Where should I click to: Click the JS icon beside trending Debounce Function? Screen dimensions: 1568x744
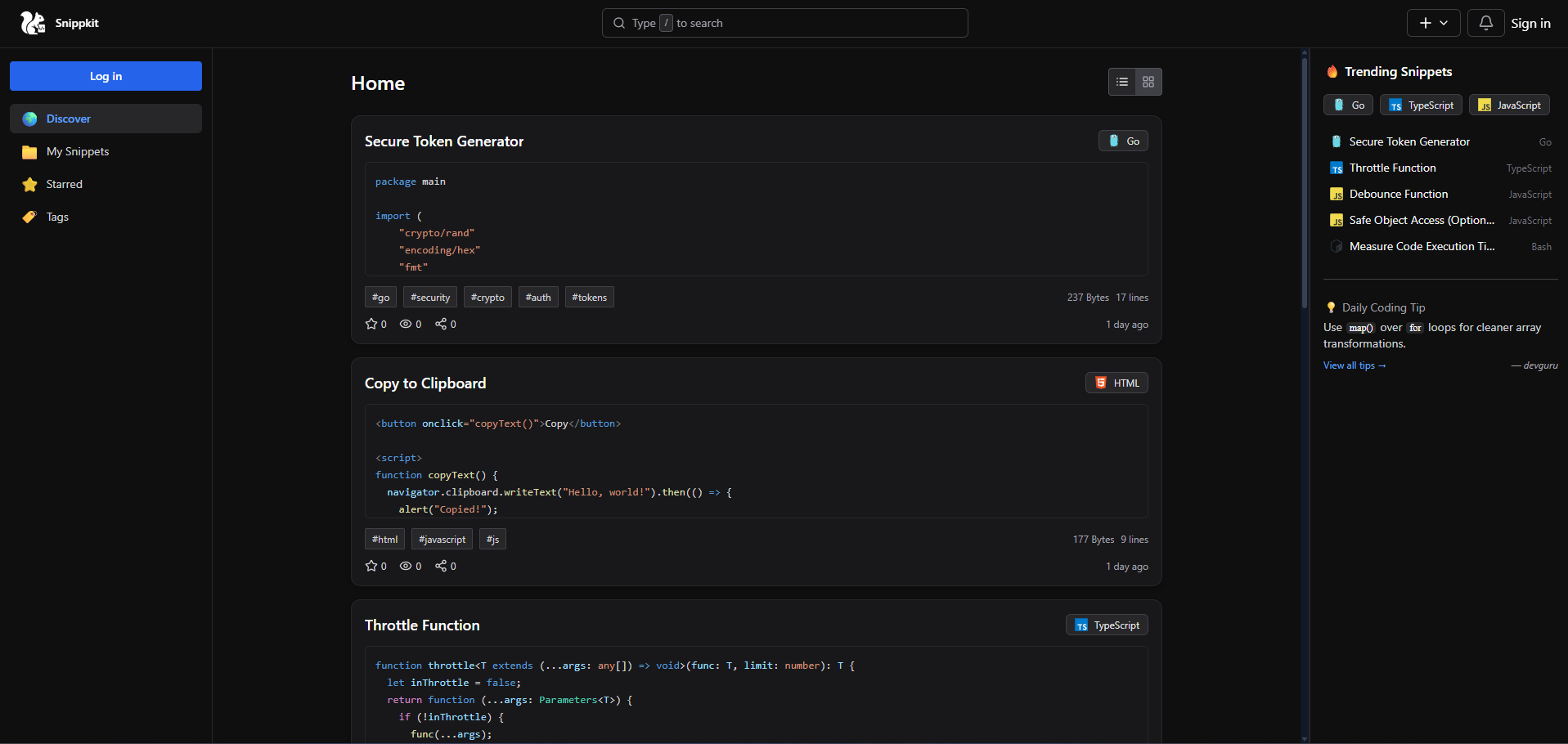click(1337, 195)
